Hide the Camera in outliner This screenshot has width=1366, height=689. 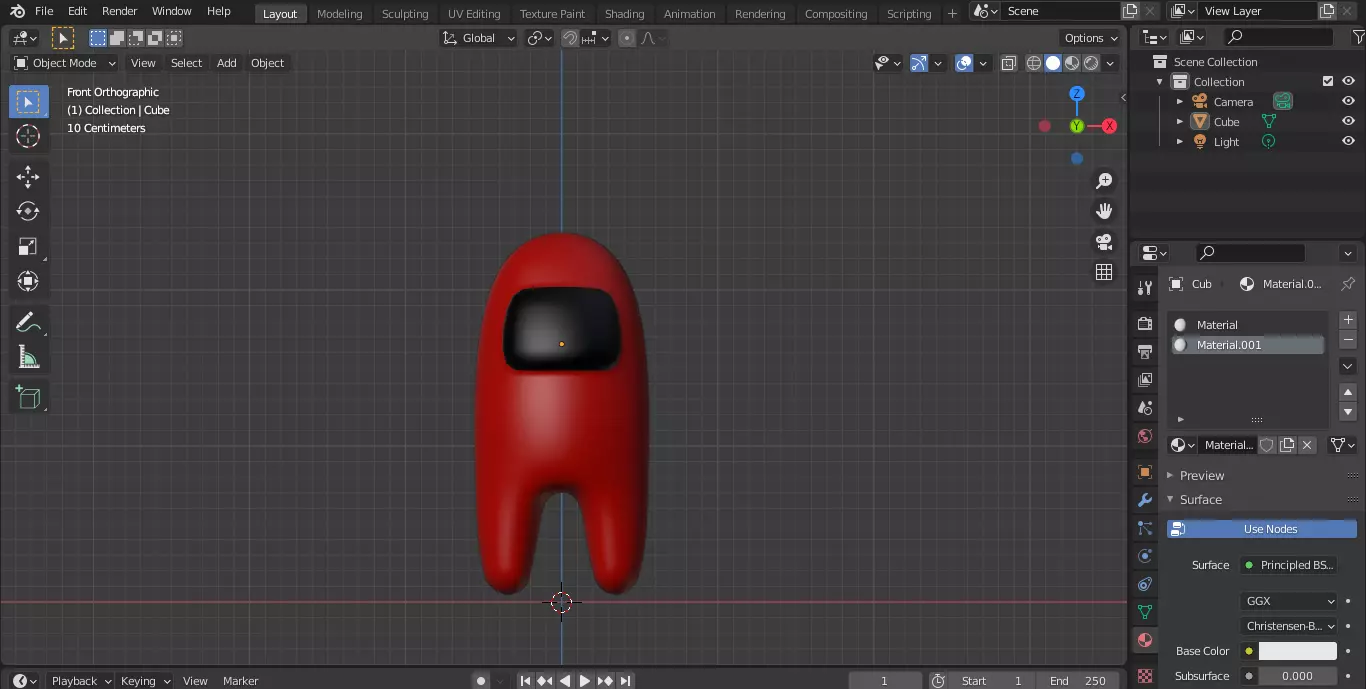coord(1348,101)
